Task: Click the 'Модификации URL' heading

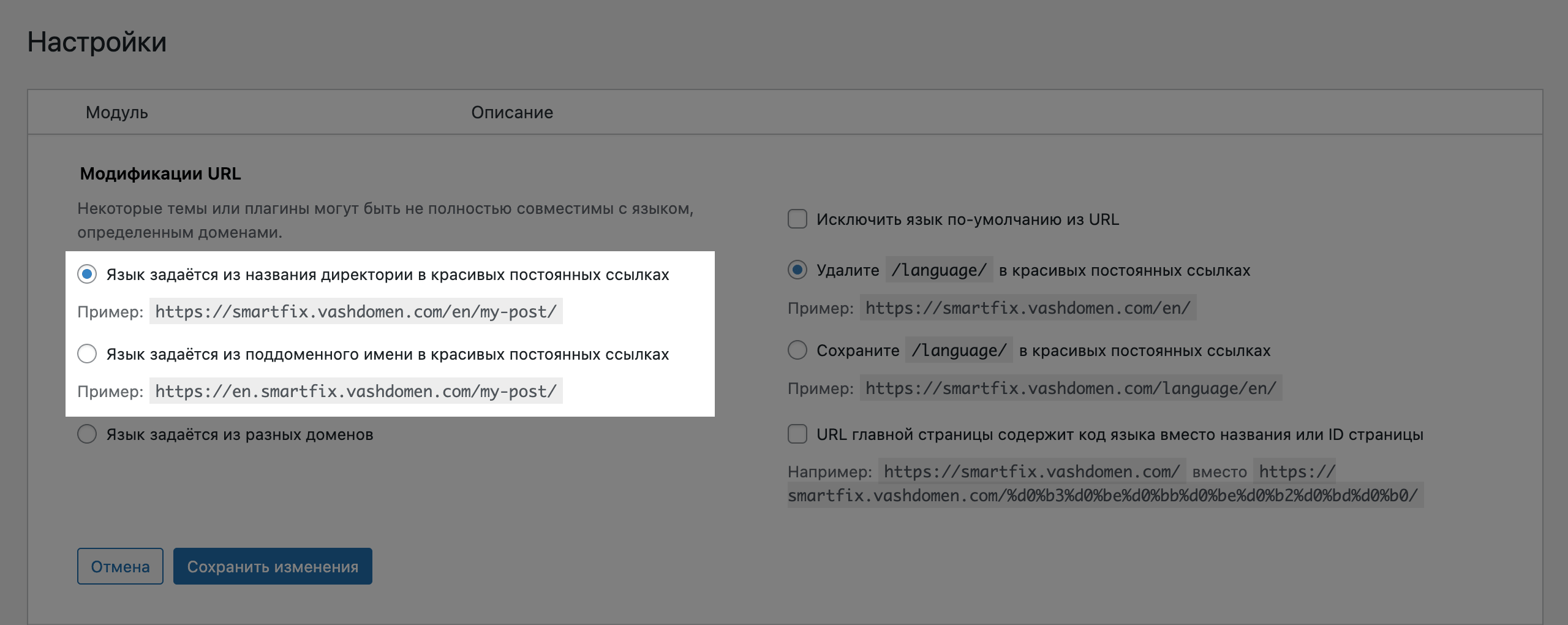Action: 160,173
